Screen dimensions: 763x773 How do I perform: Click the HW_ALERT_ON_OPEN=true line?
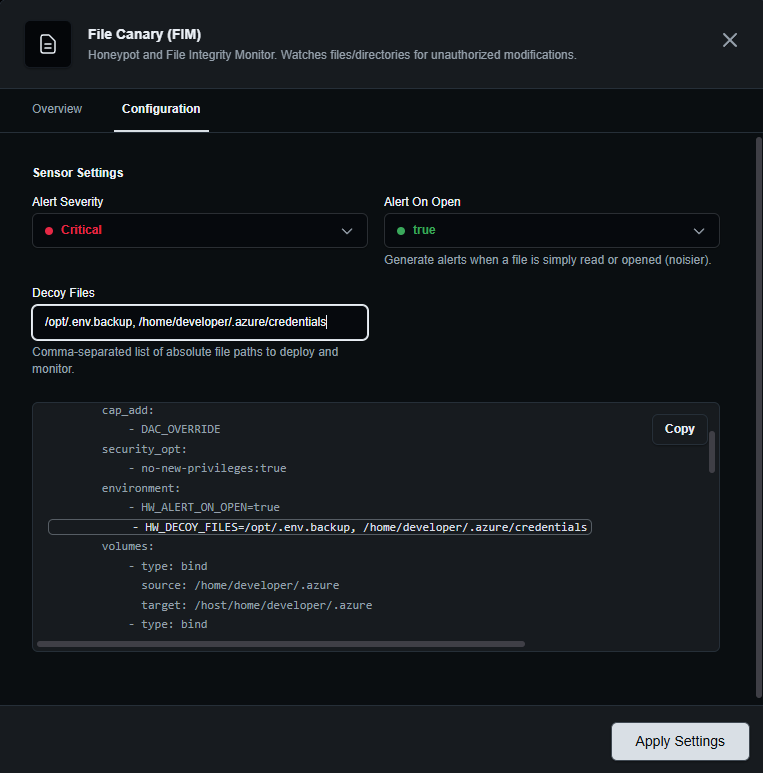[x=204, y=507]
